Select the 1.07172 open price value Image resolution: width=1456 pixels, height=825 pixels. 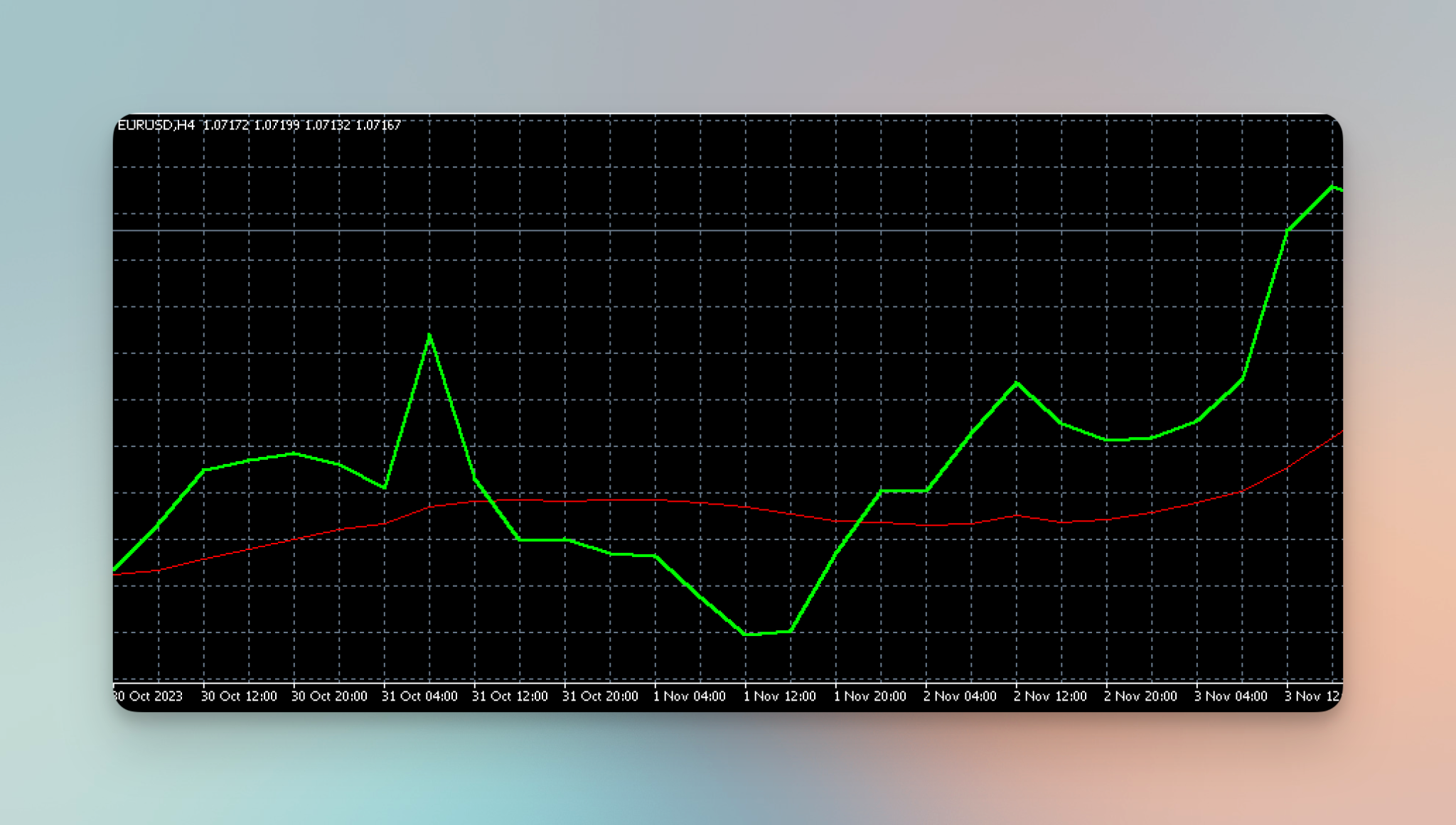pyautogui.click(x=226, y=125)
